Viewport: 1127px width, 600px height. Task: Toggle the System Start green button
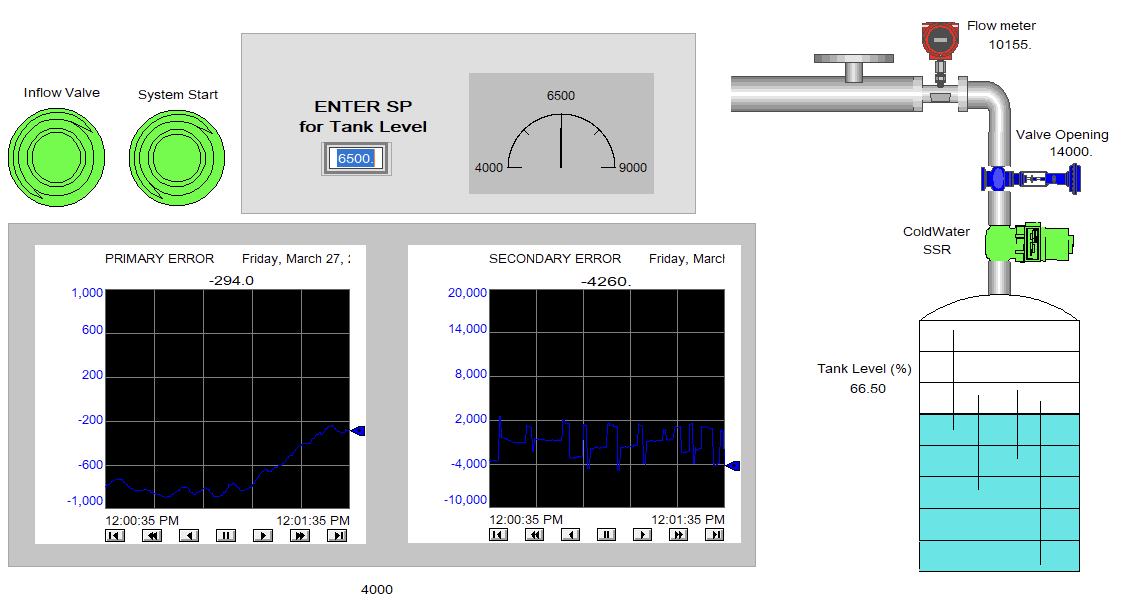(177, 158)
